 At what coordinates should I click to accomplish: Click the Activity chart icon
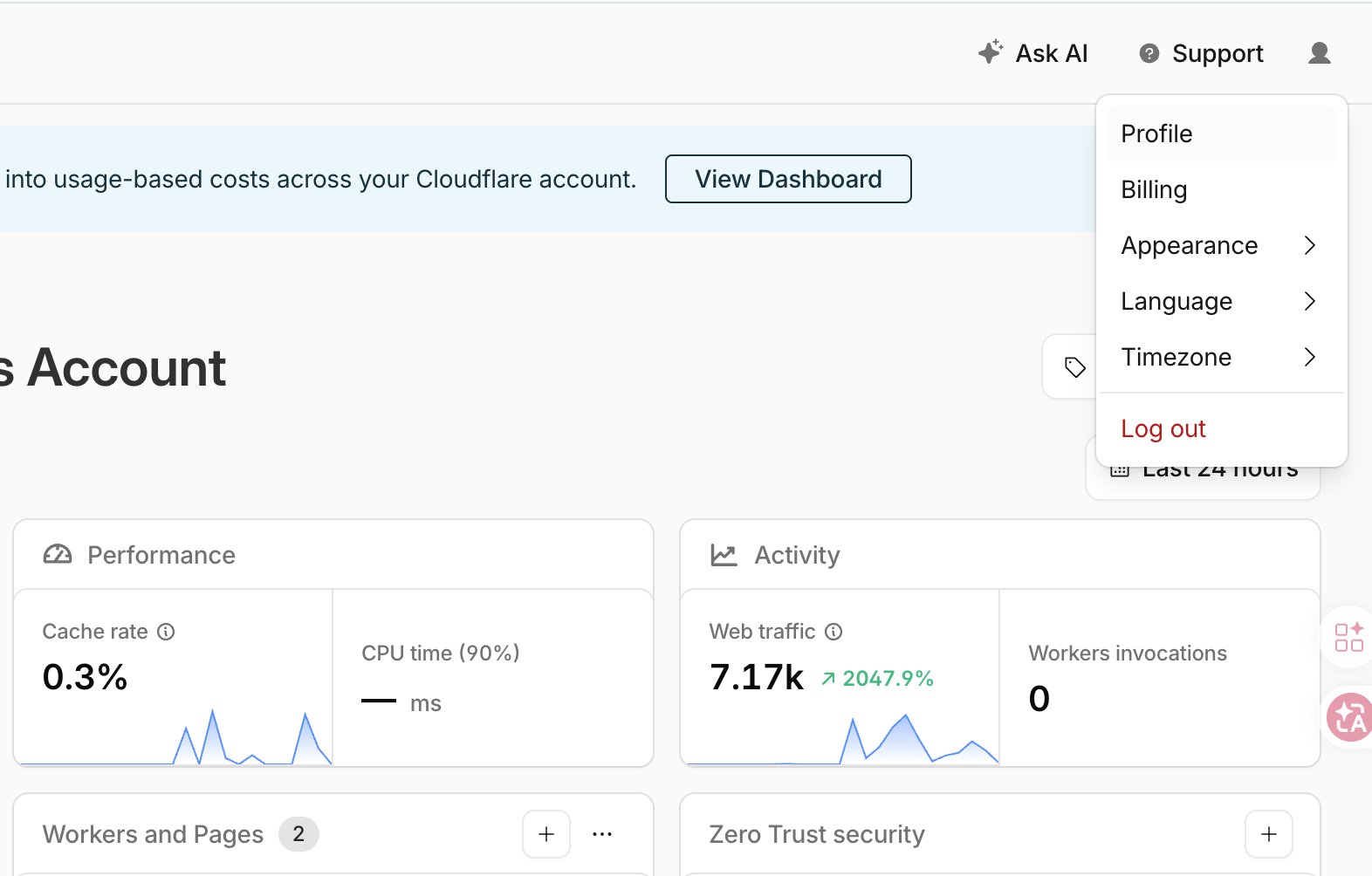[724, 555]
